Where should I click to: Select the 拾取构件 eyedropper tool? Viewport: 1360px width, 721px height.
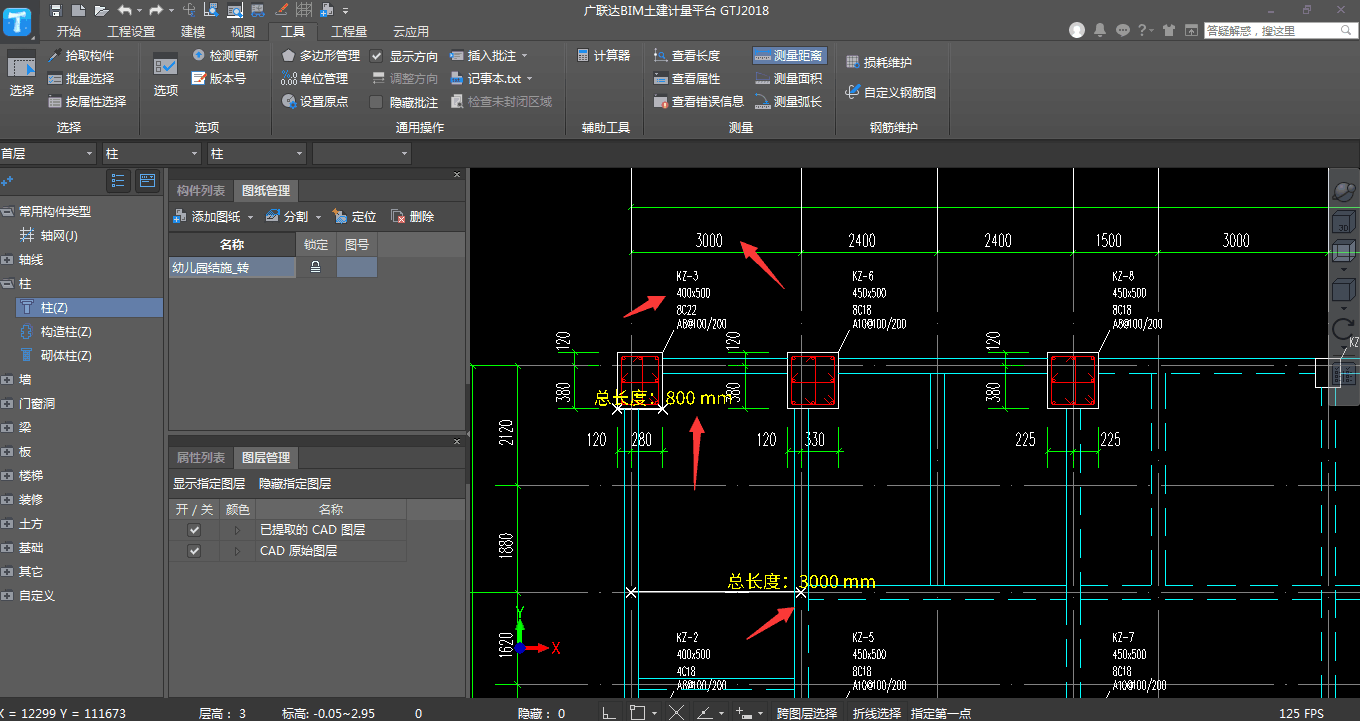tap(80, 56)
